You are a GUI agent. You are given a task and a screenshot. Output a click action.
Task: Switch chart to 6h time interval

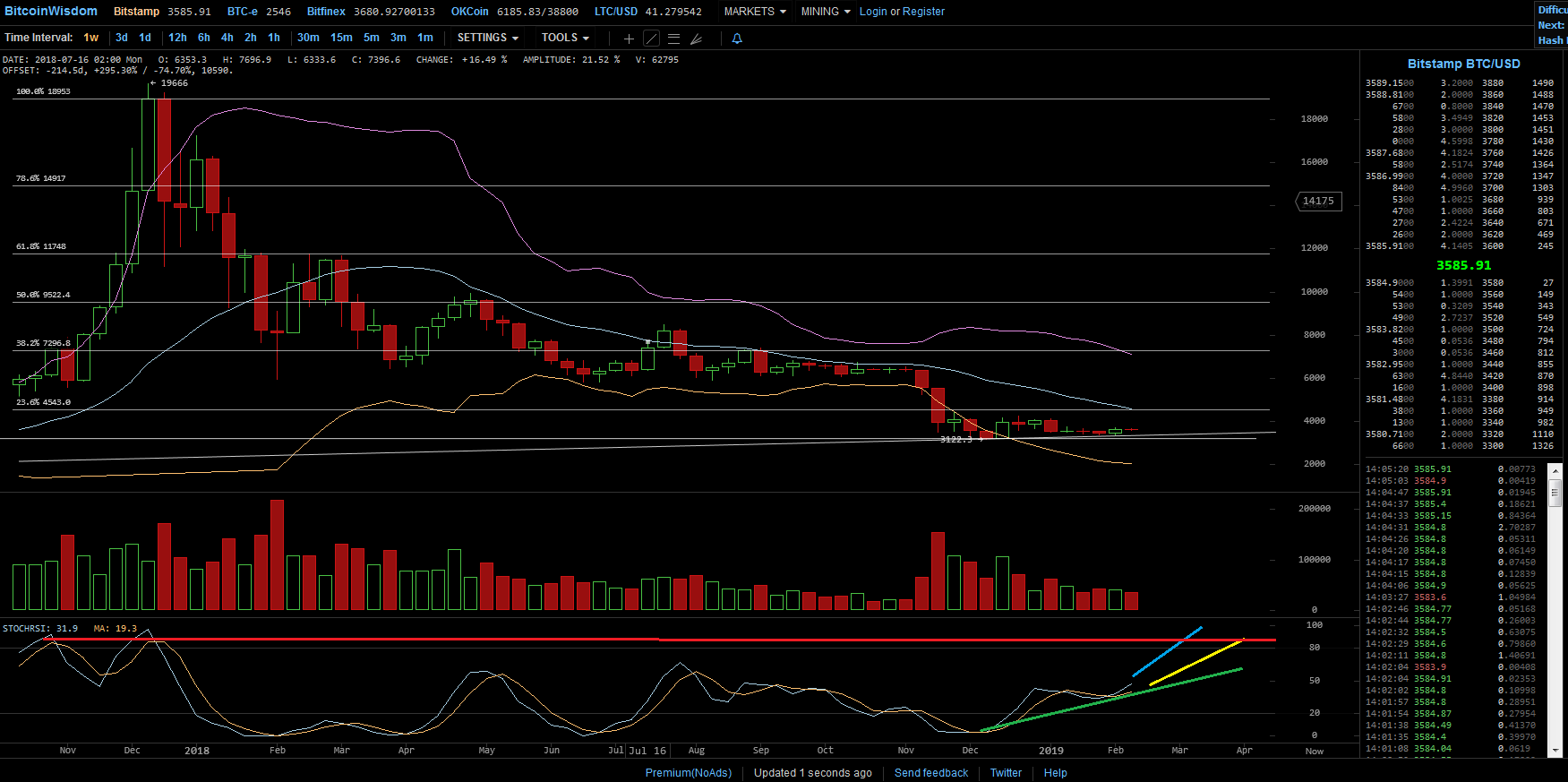click(204, 38)
